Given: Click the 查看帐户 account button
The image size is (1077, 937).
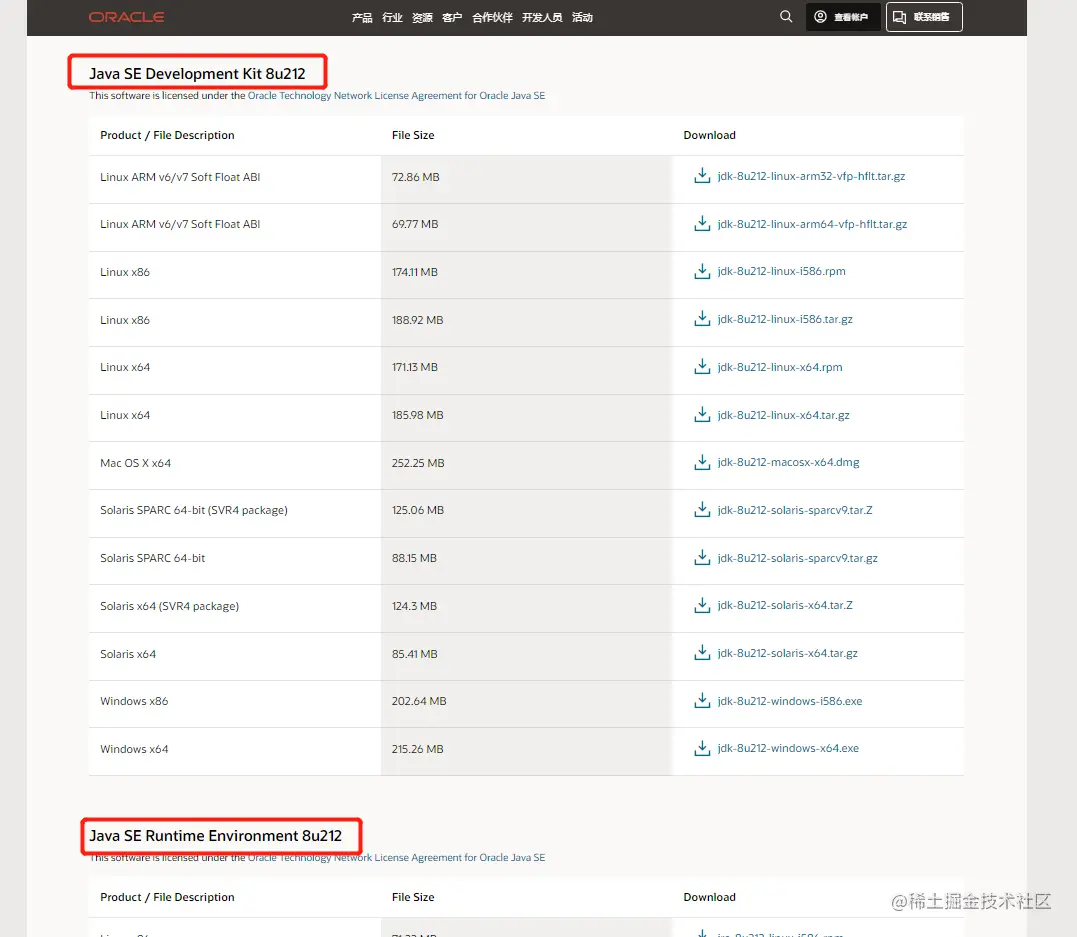Looking at the screenshot, I should [x=842, y=17].
